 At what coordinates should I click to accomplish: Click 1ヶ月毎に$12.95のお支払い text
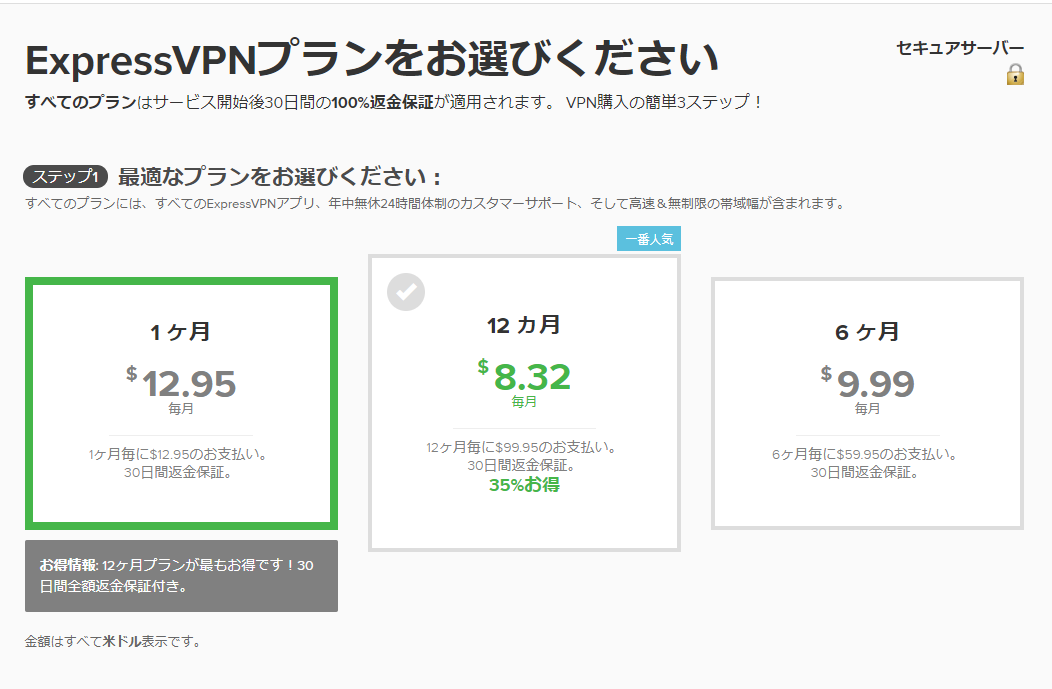[x=178, y=454]
